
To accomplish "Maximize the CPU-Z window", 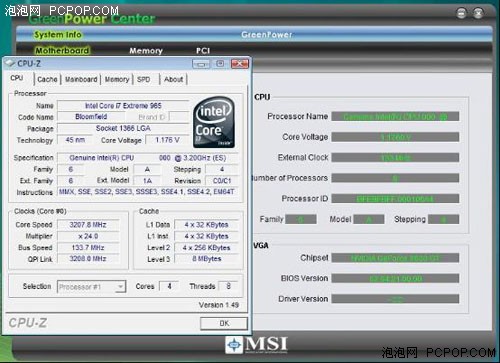I will pyautogui.click(x=220, y=64).
